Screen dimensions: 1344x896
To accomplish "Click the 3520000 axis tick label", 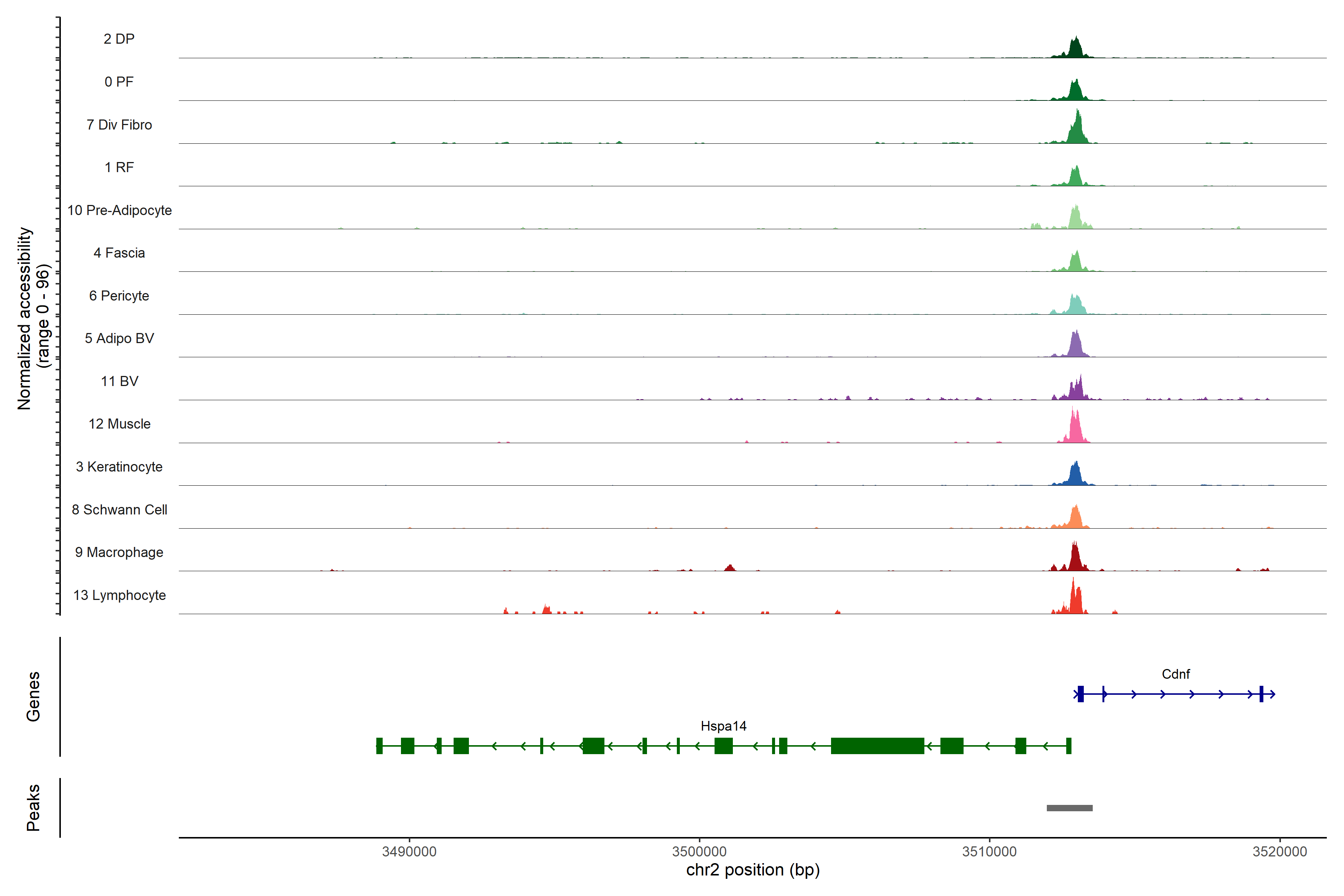I will click(x=1279, y=852).
